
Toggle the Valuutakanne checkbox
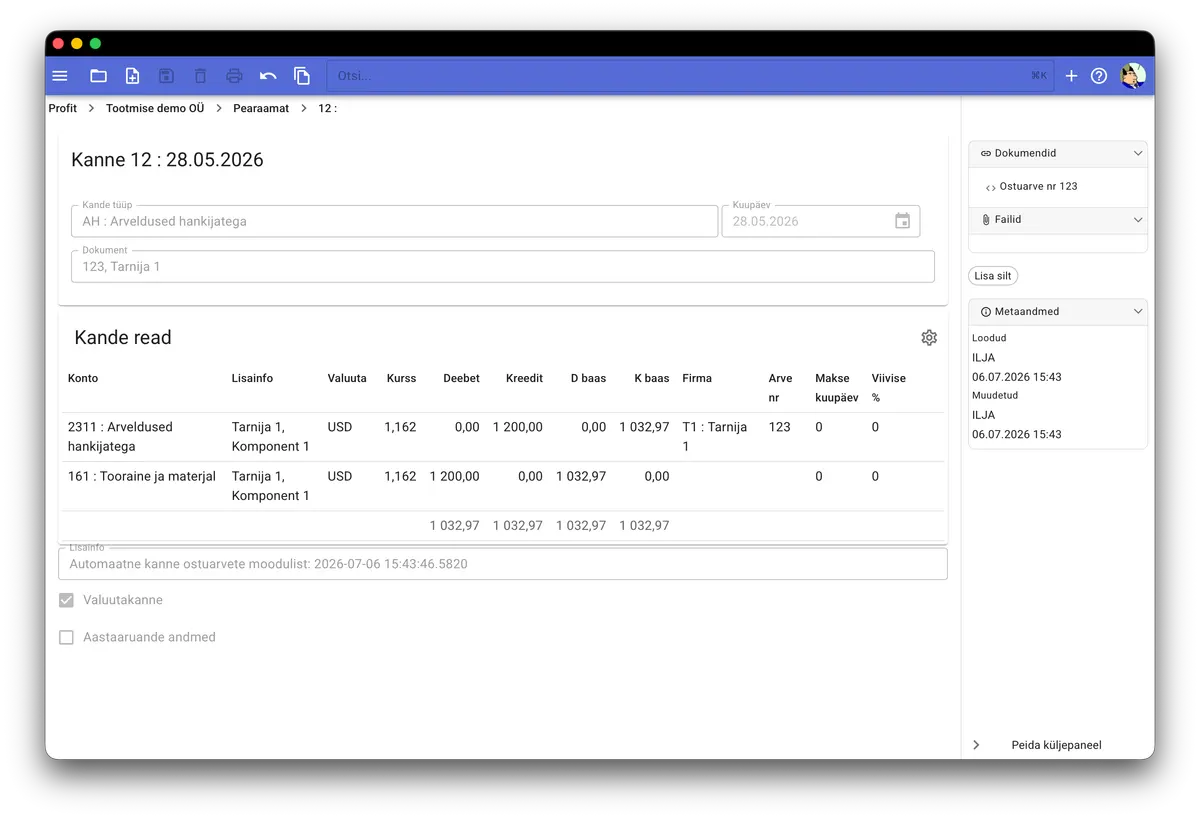[x=67, y=601]
